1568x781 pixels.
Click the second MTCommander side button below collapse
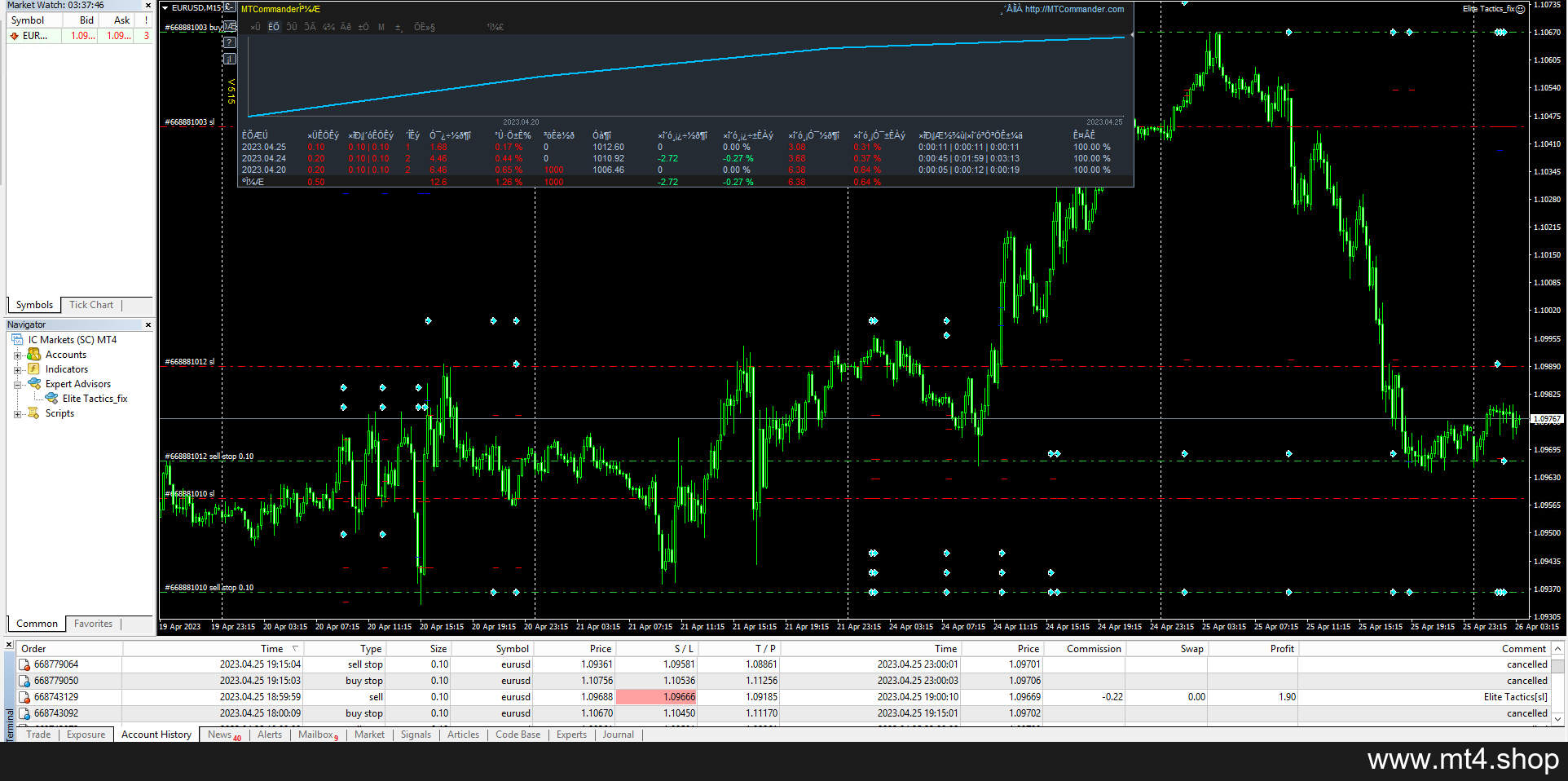click(230, 26)
